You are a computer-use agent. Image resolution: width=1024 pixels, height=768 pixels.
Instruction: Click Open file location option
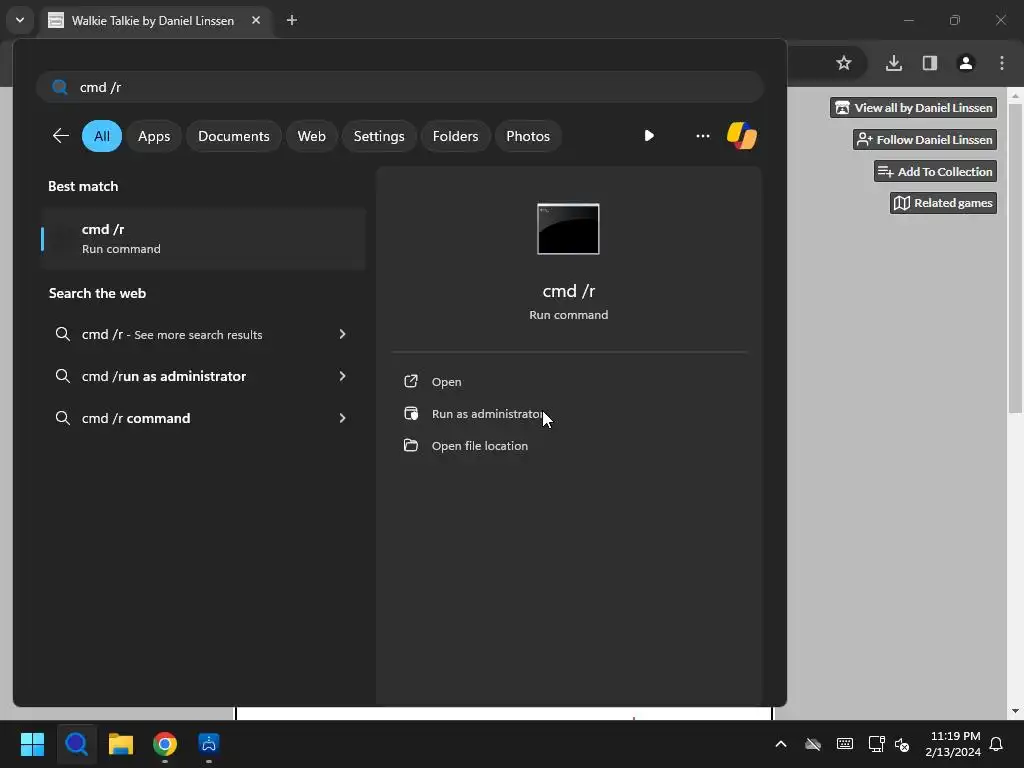coord(480,446)
